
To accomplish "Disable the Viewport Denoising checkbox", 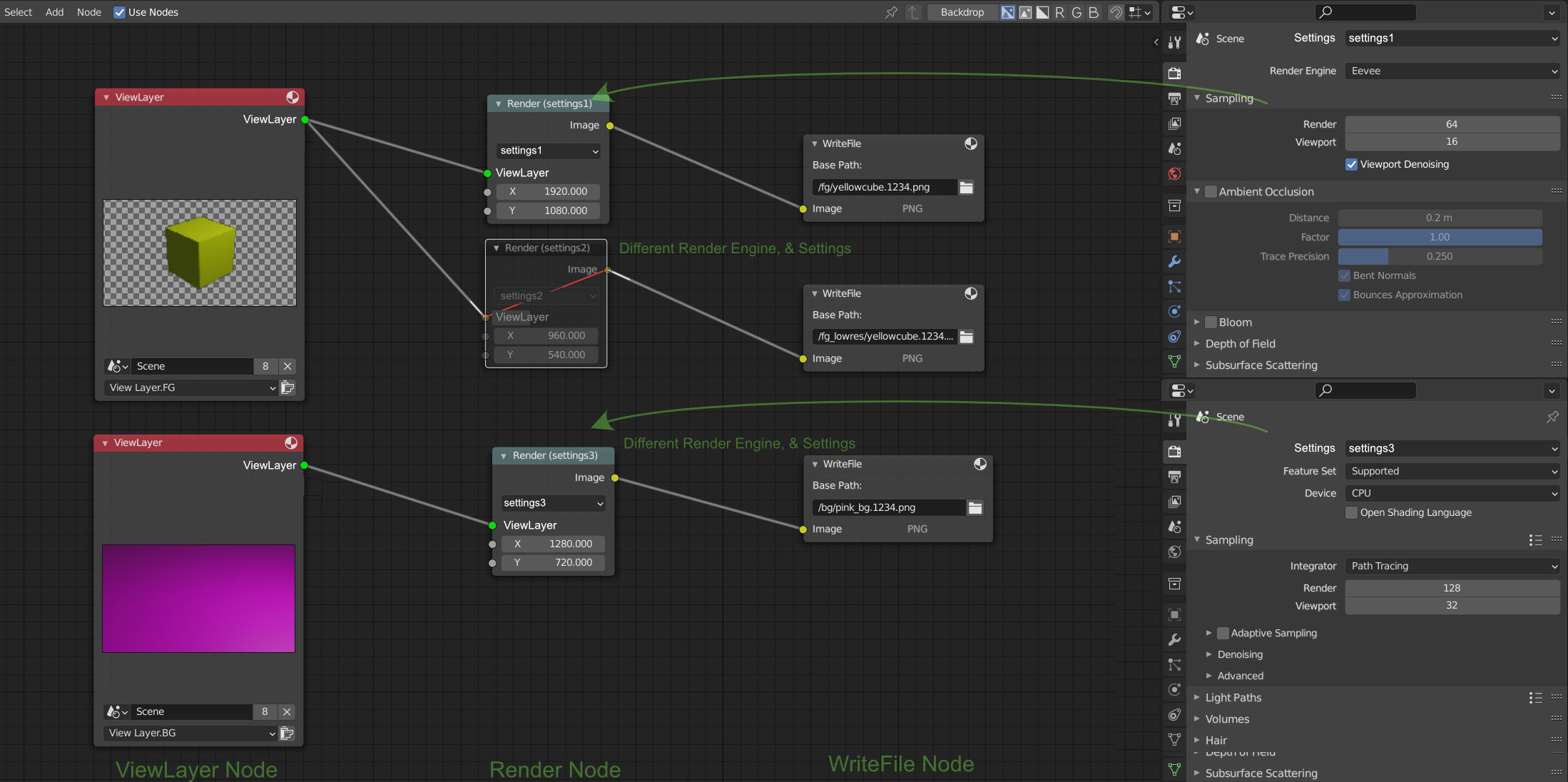I will point(1351,164).
